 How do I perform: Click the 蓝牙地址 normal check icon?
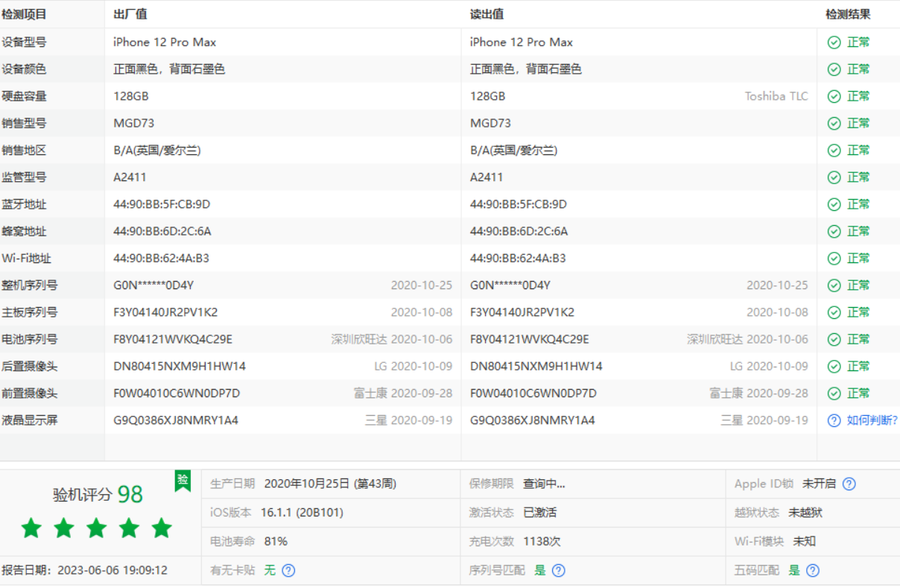tap(834, 204)
